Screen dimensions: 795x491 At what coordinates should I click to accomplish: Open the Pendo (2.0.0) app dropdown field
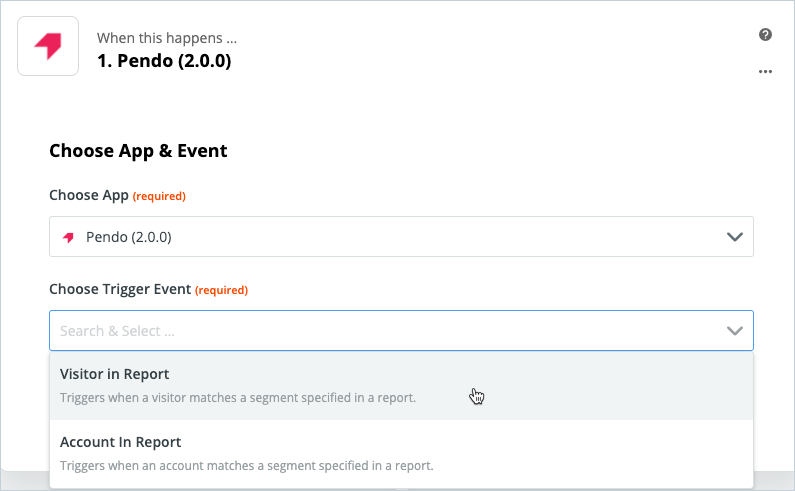pos(401,236)
